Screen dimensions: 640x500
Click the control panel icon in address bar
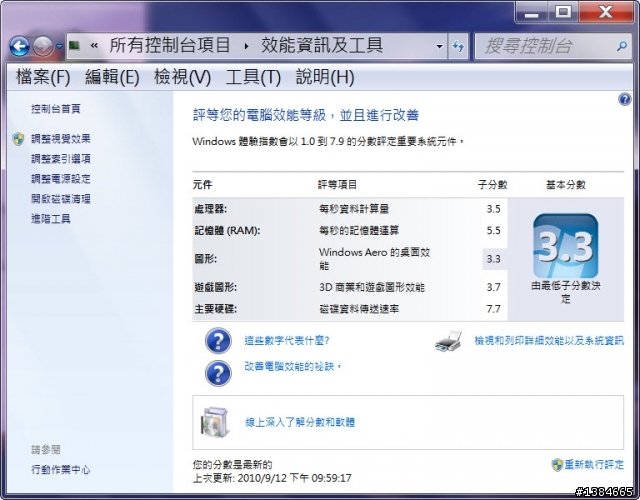point(74,46)
